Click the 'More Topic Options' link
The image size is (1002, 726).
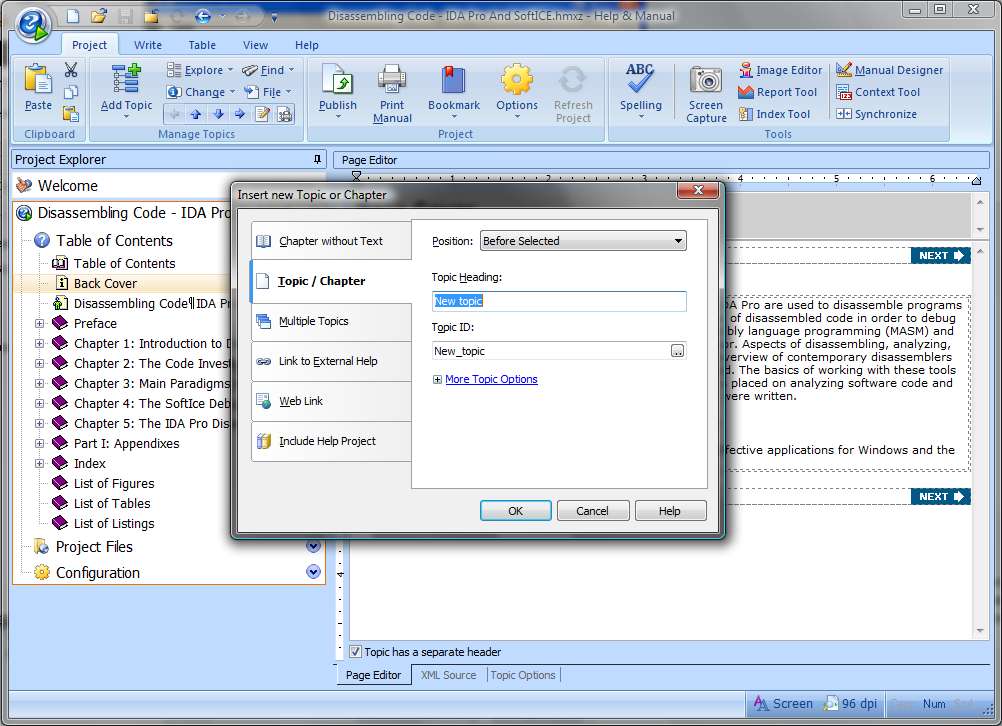click(491, 379)
